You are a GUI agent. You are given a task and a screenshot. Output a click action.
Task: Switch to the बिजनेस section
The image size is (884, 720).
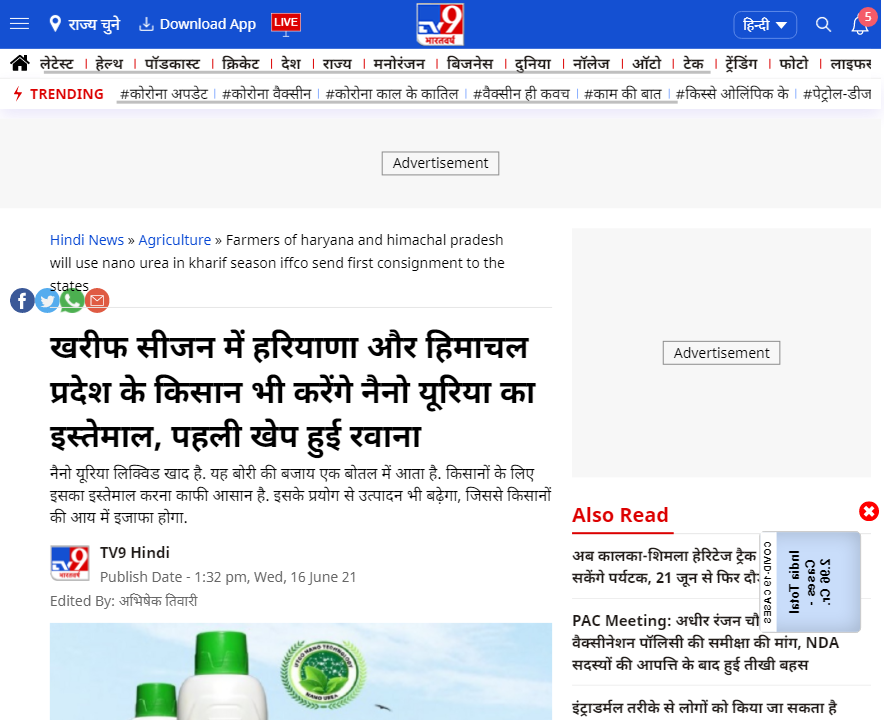pos(470,62)
